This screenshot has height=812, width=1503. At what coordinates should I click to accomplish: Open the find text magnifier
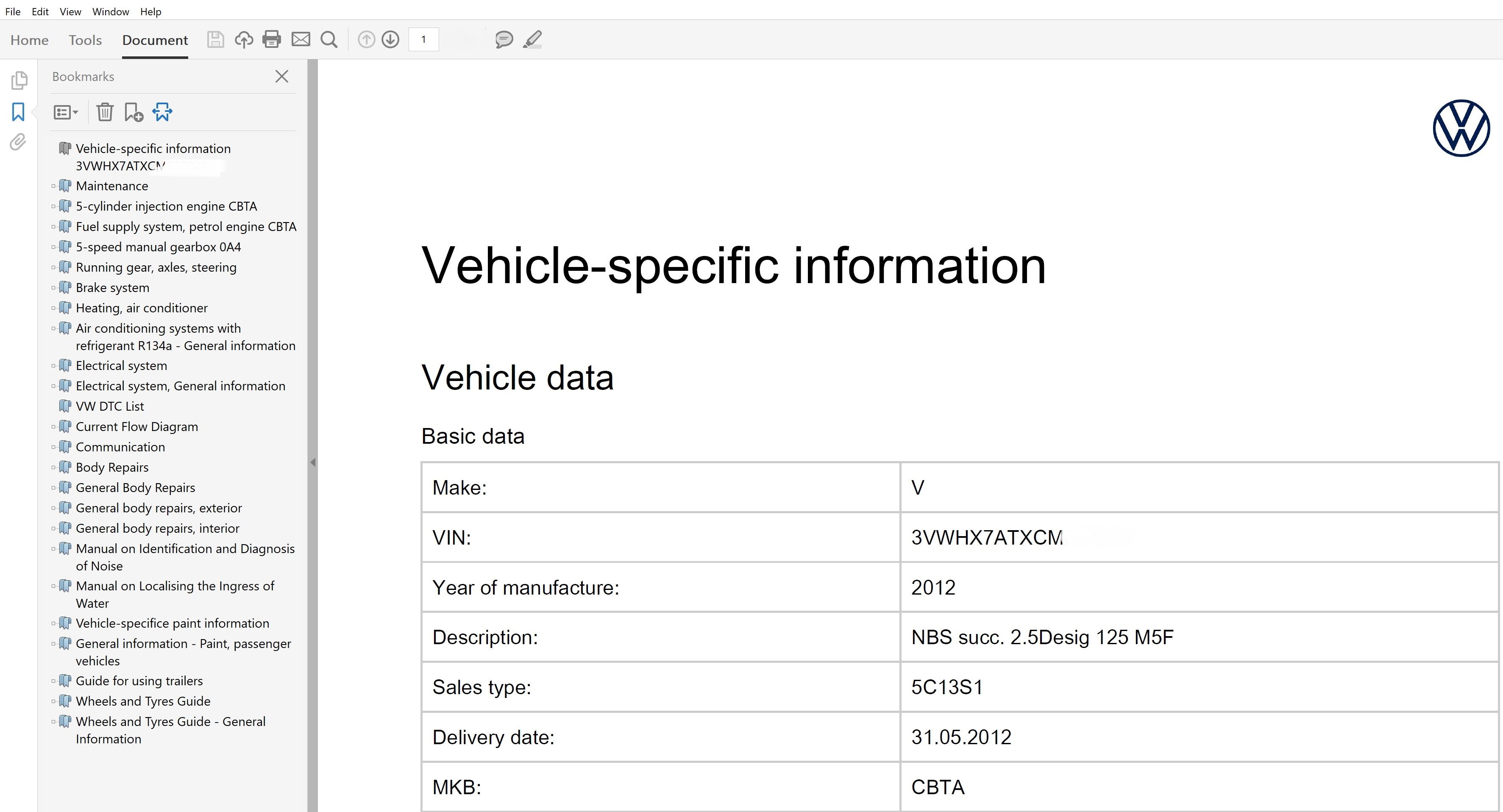tap(329, 40)
